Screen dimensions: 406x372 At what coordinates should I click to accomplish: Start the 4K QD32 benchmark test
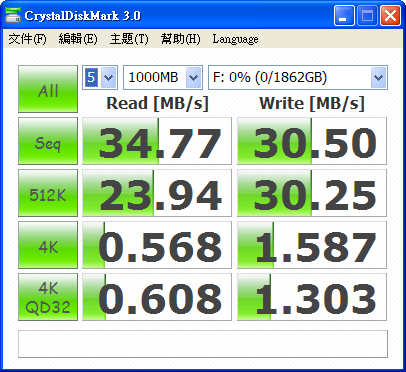point(48,297)
